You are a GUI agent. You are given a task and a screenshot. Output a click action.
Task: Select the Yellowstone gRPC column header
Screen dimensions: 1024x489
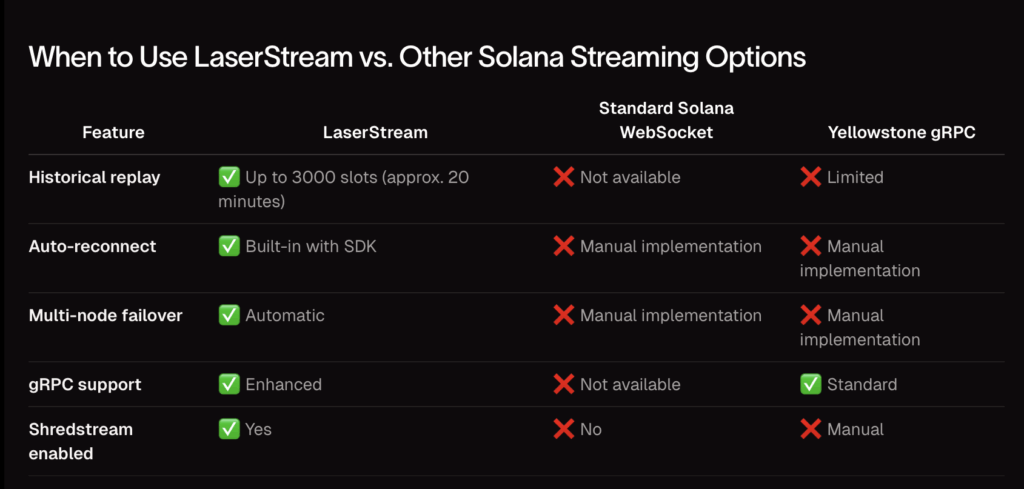(902, 133)
